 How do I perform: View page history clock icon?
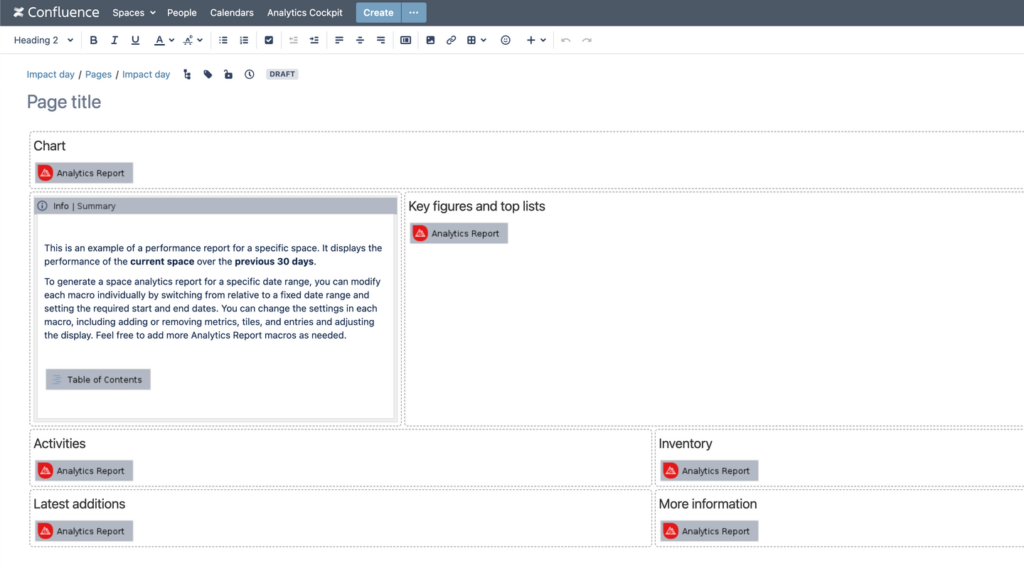tap(249, 74)
